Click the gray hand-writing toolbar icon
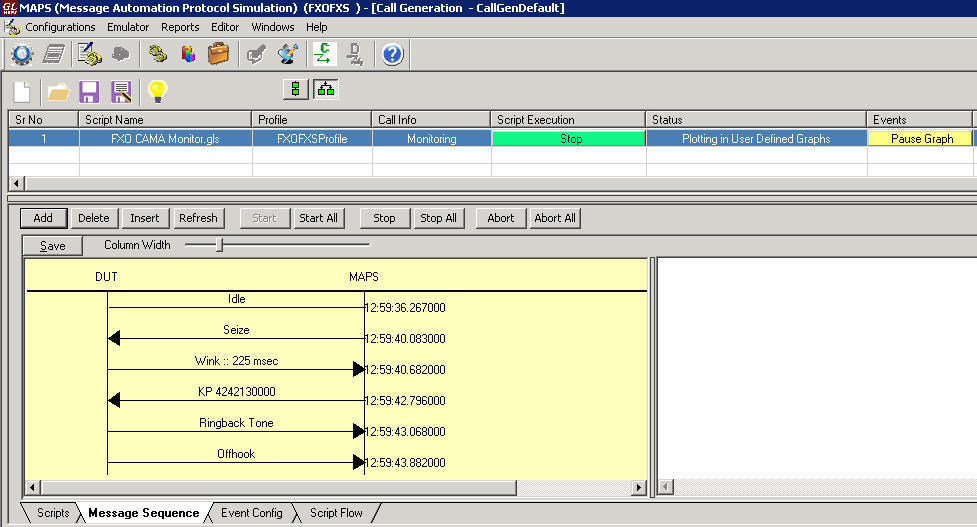977x527 pixels. click(x=255, y=55)
